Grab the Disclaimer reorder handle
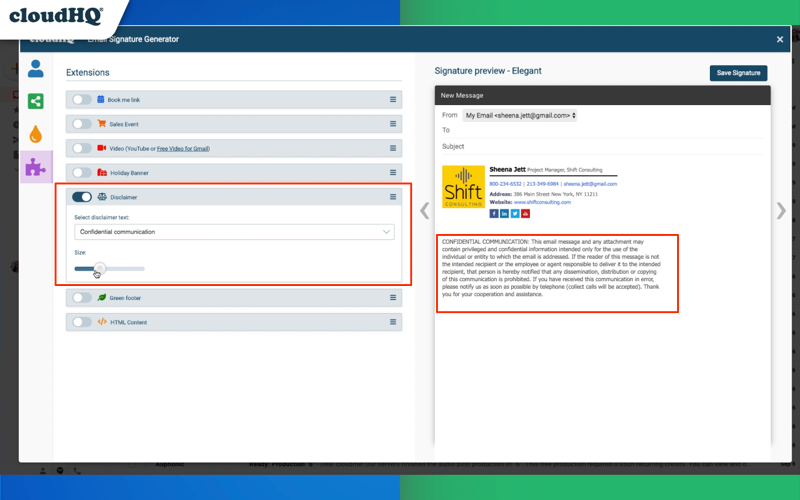The image size is (800, 500). pos(393,197)
